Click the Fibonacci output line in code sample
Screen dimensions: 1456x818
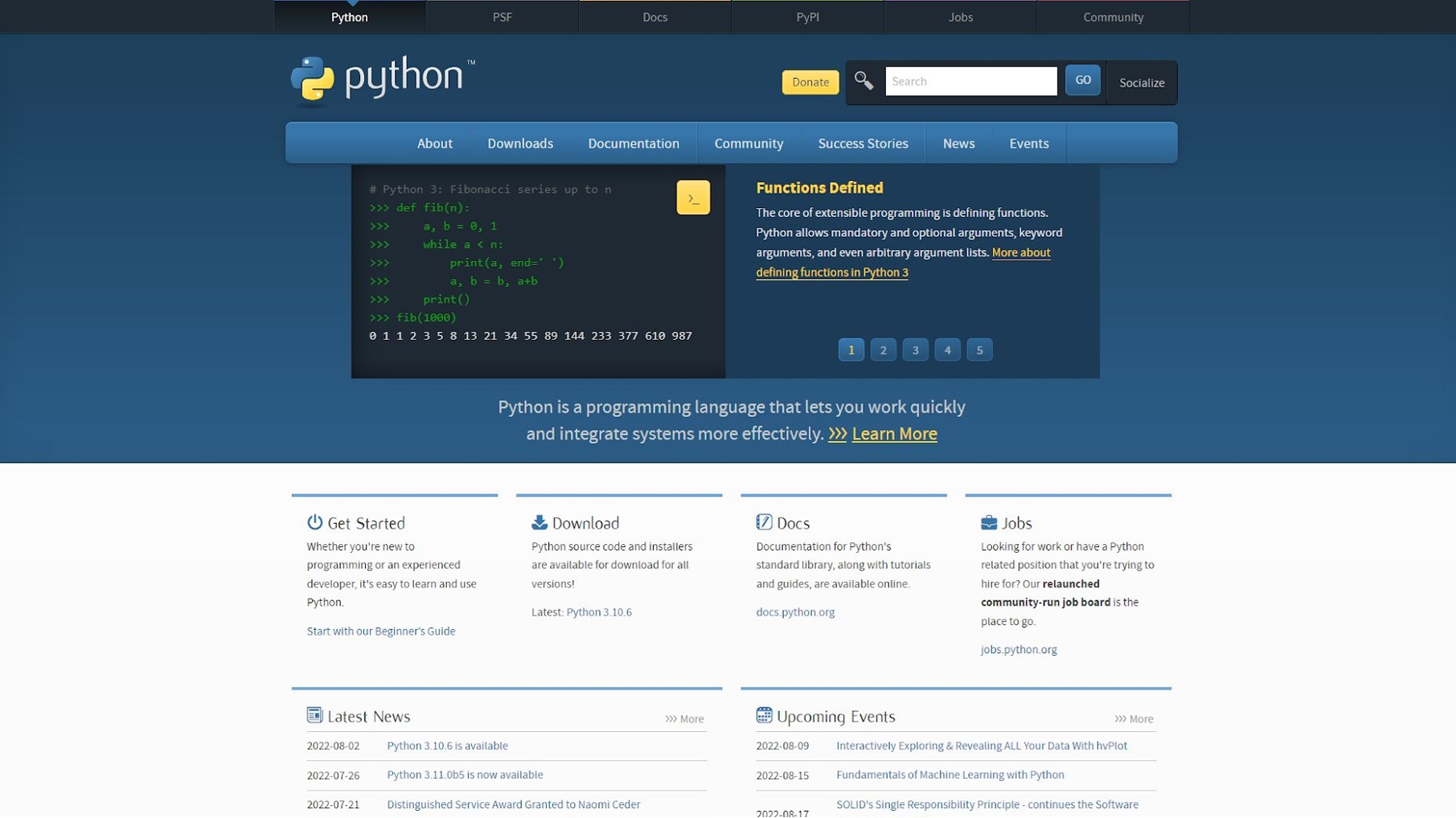point(531,336)
